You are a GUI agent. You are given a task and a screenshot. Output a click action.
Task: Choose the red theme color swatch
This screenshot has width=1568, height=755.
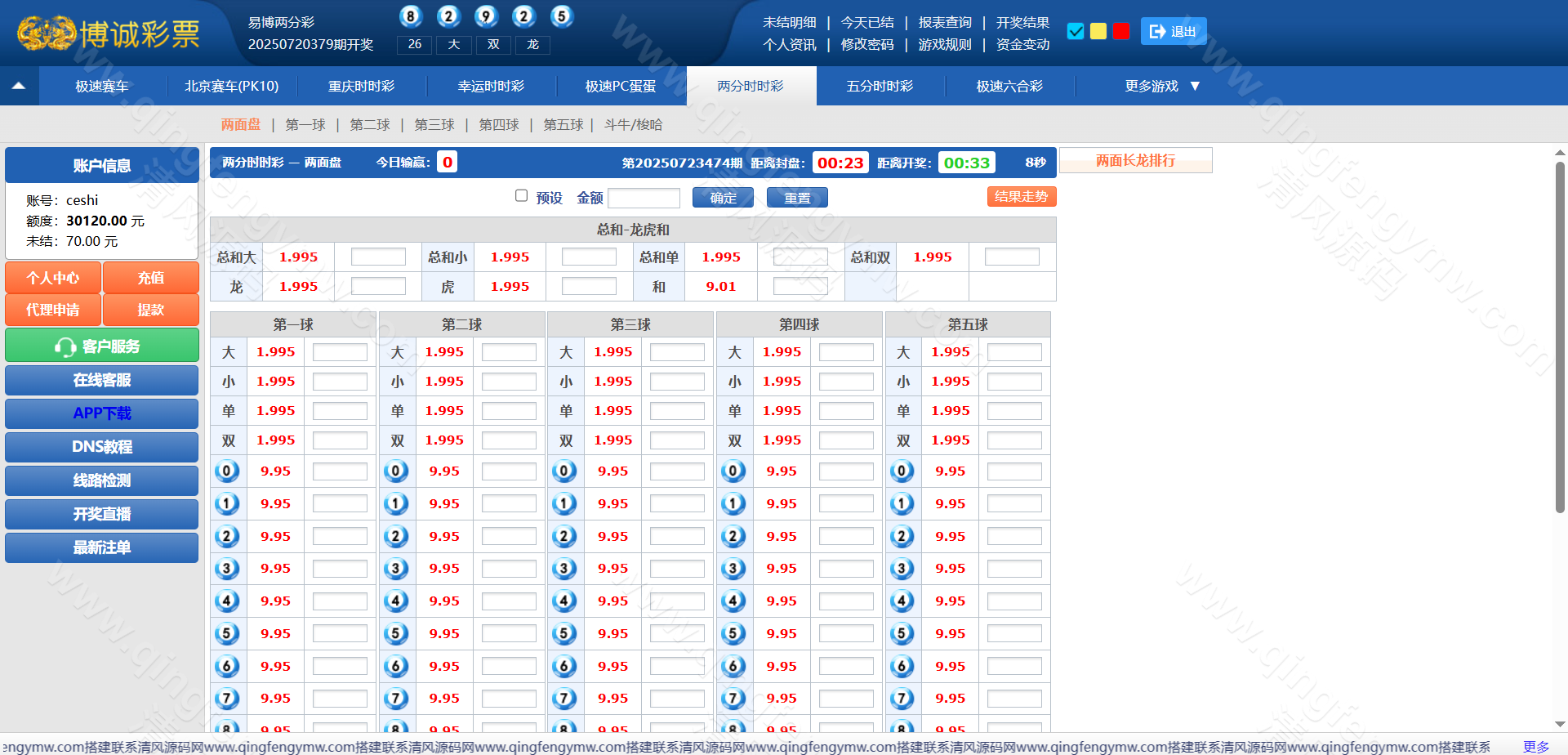[x=1121, y=31]
